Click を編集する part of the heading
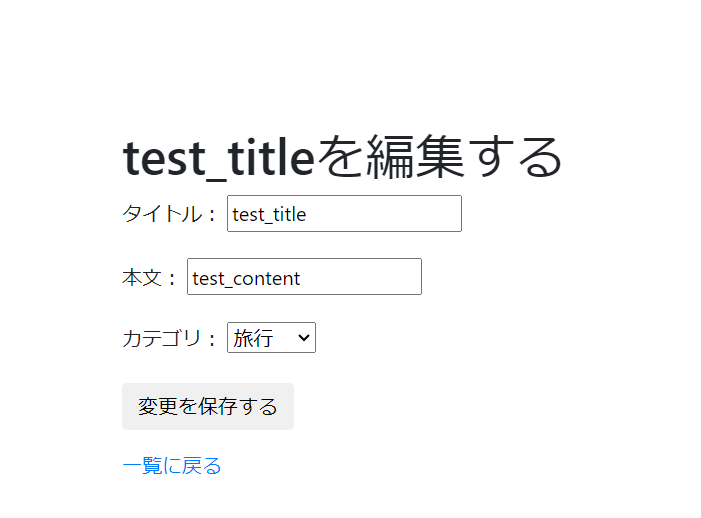 pyautogui.click(x=440, y=158)
